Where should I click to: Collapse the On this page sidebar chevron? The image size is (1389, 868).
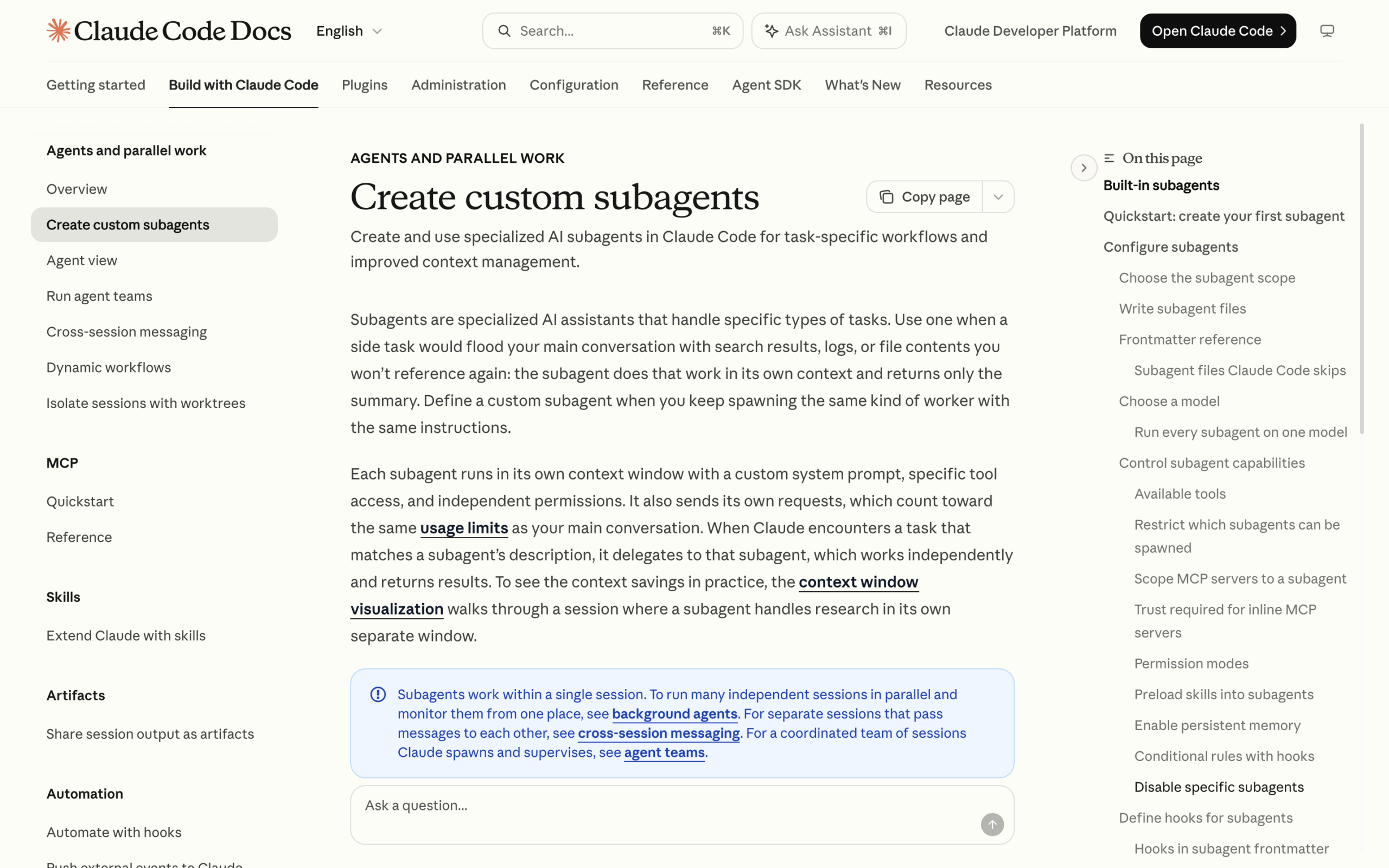coord(1084,168)
